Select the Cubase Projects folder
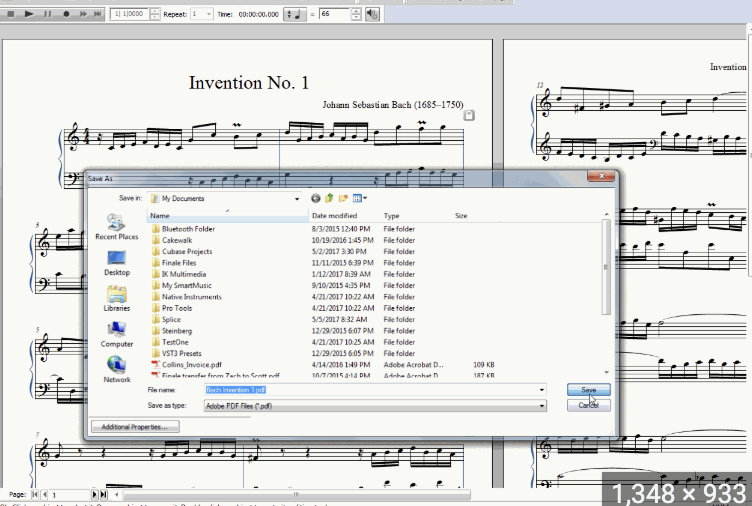The height and width of the screenshot is (506, 752). click(187, 252)
